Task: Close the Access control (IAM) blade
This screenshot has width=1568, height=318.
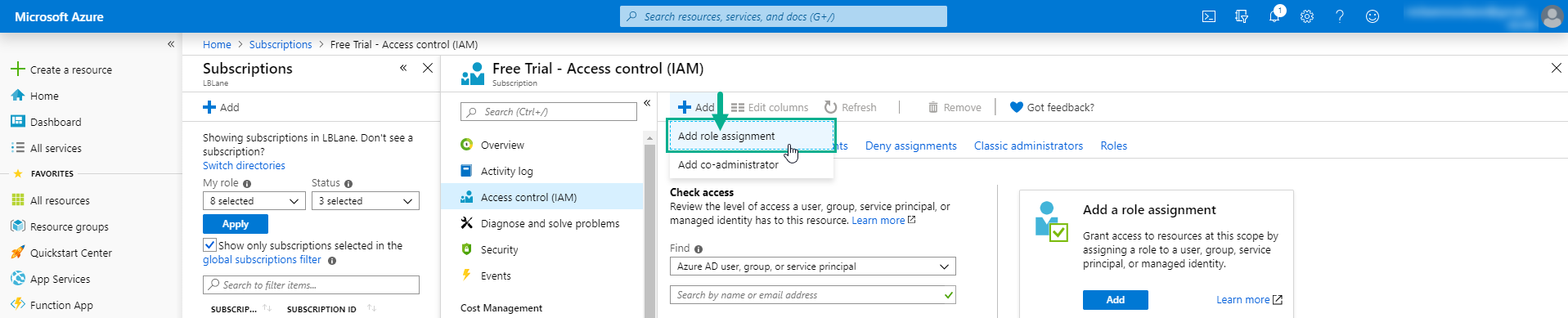Action: click(1556, 68)
